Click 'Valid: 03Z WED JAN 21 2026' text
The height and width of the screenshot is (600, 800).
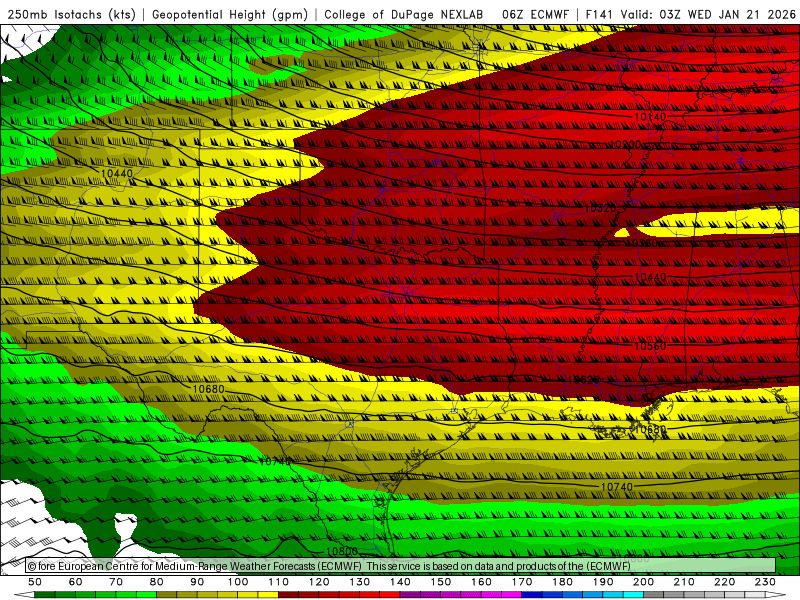(708, 14)
